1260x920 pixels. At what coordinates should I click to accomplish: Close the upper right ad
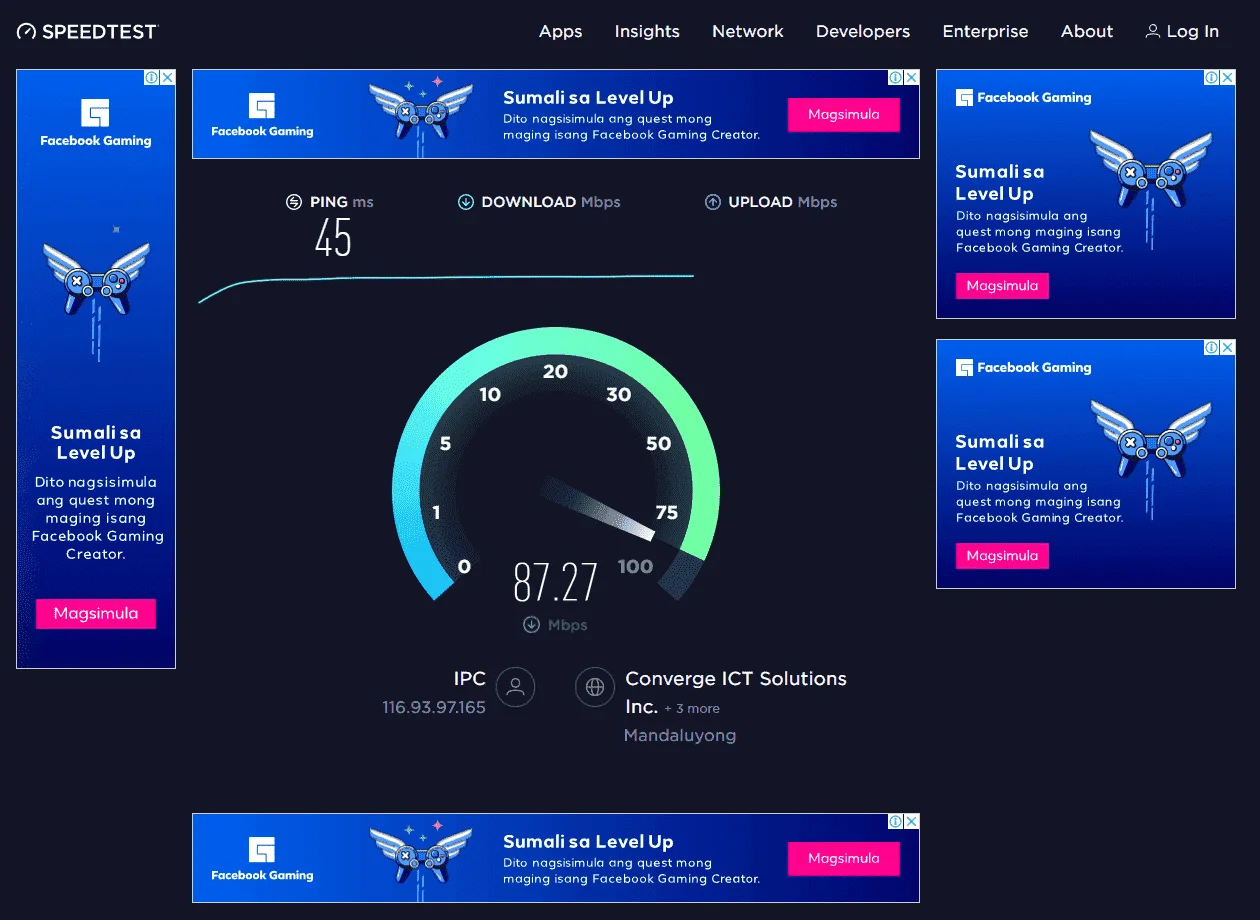click(1228, 78)
